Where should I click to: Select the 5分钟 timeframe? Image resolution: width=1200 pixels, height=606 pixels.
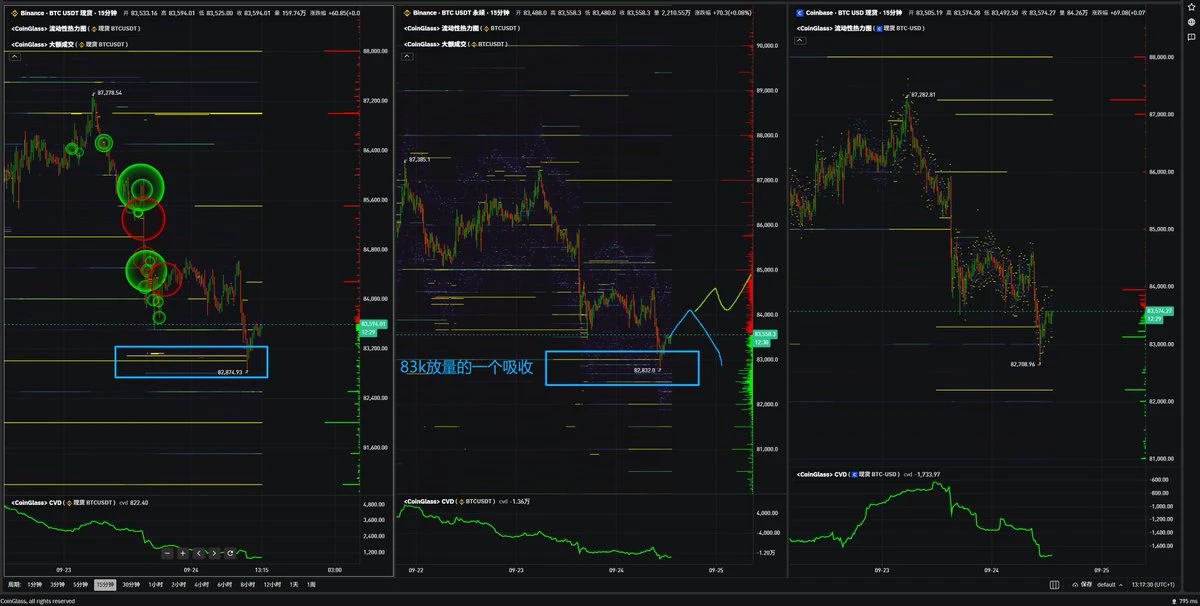tap(81, 585)
